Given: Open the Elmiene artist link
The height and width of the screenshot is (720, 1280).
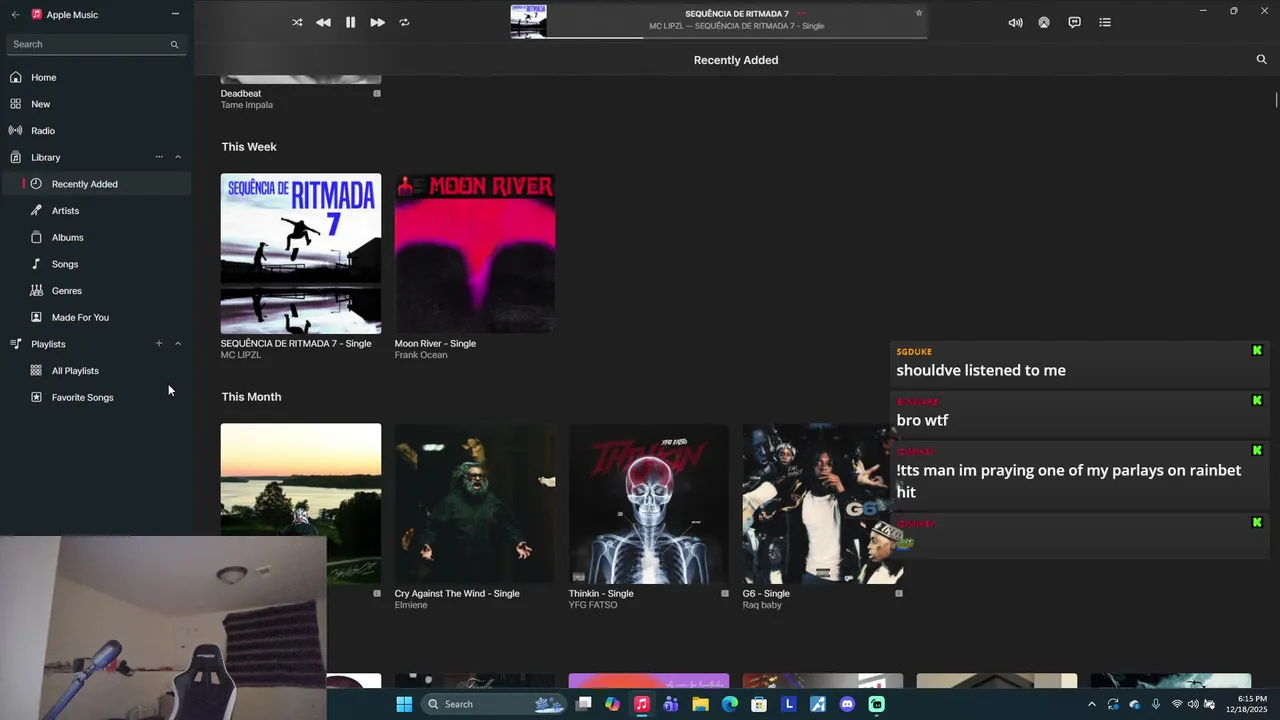Looking at the screenshot, I should 411,605.
